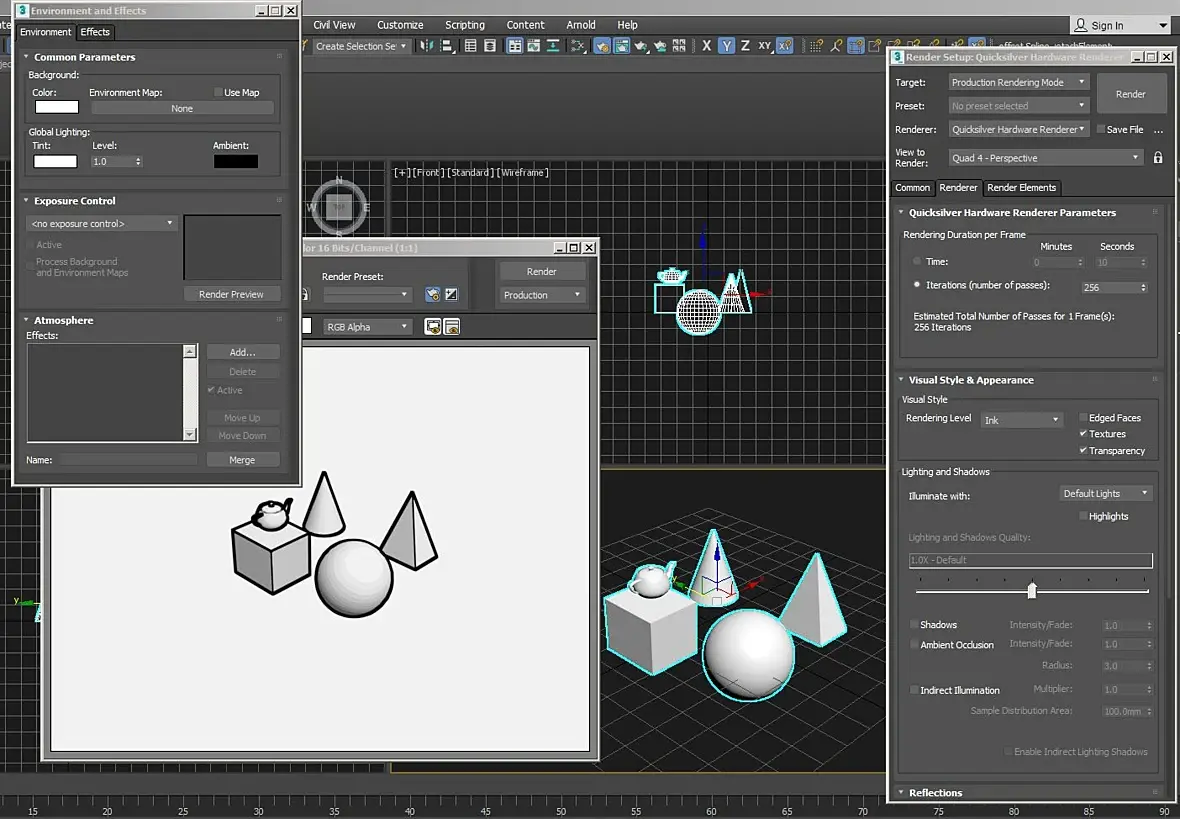Click the Render Setup teapot icon

pyautogui.click(x=602, y=46)
